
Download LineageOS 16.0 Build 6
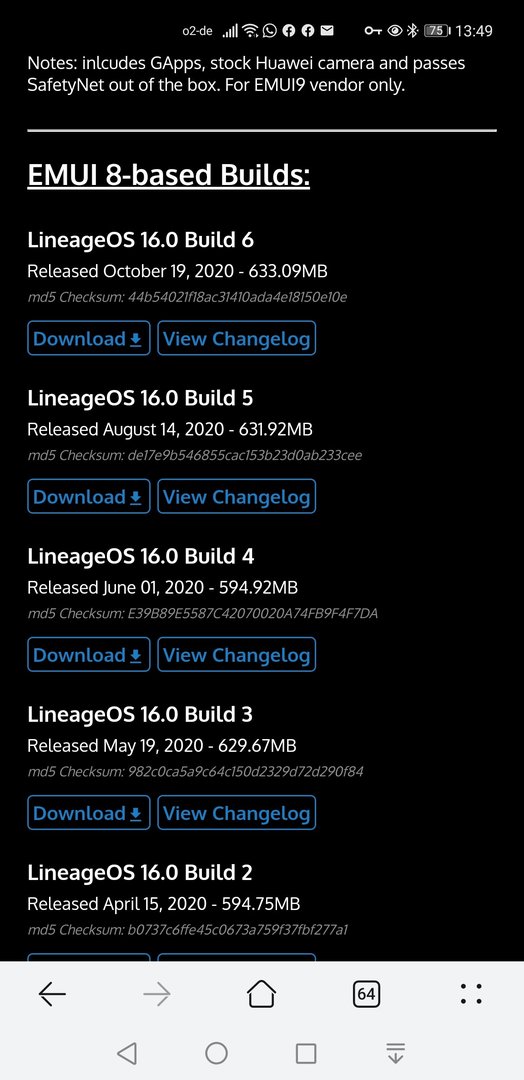89,338
